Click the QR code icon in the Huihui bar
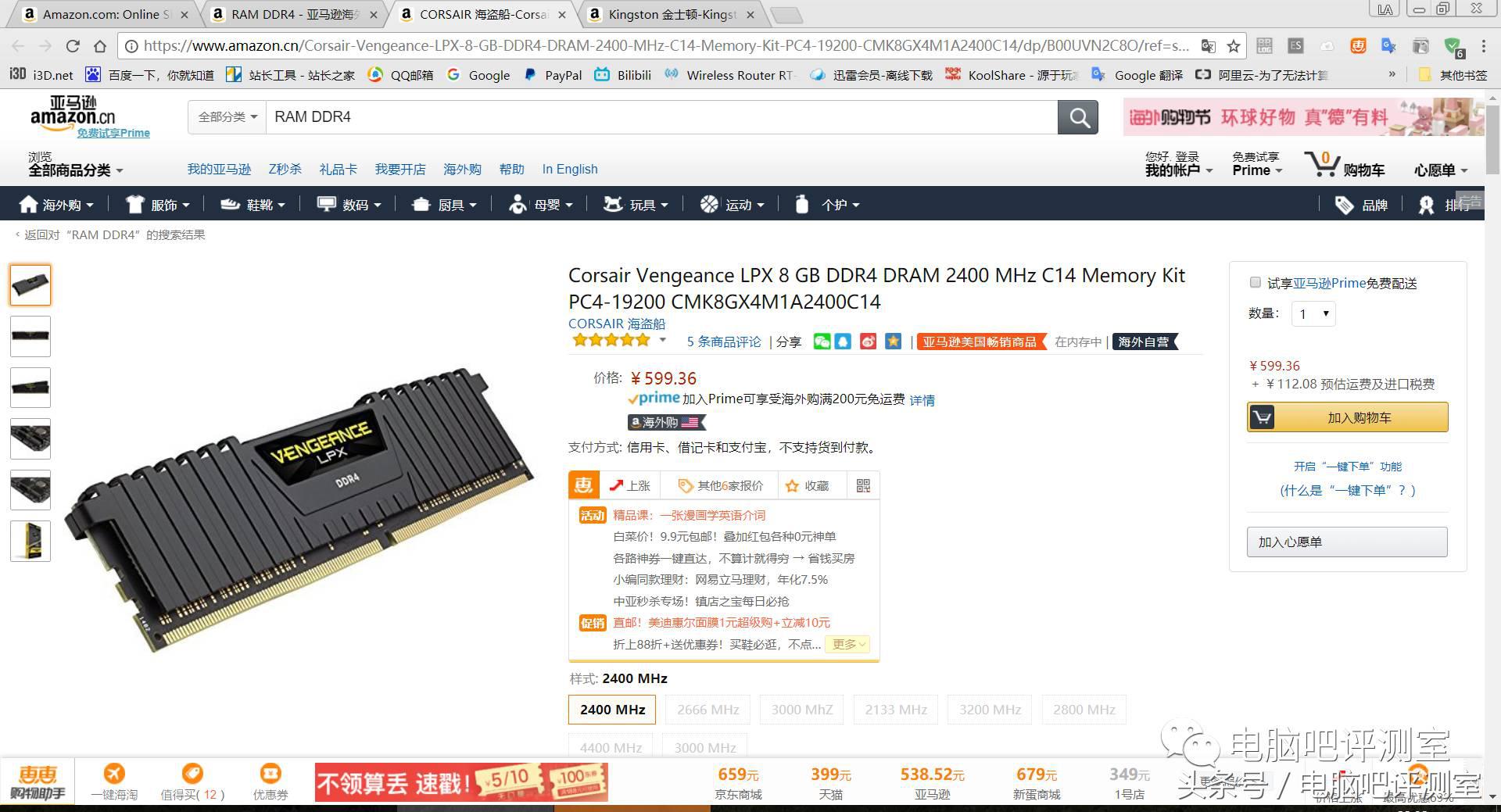This screenshot has width=1501, height=812. (x=863, y=486)
